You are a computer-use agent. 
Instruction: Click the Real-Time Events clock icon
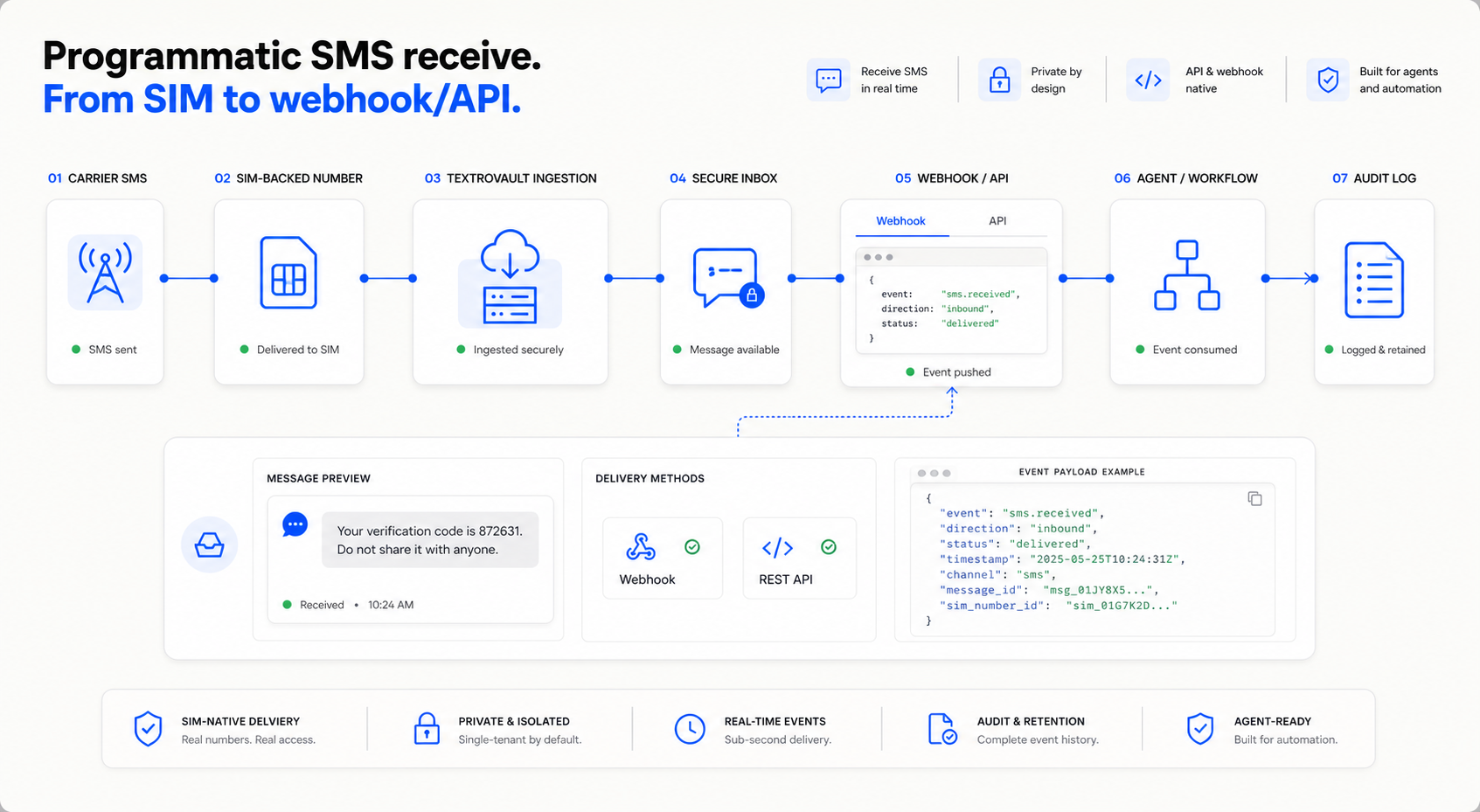[690, 729]
